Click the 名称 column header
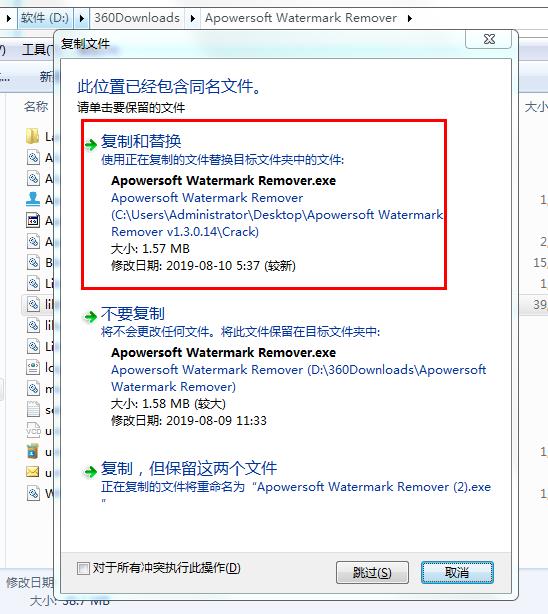 pyautogui.click(x=36, y=107)
